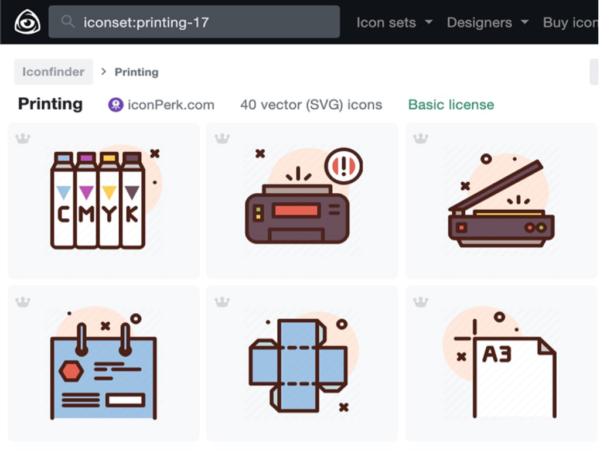Expand the Icon sets dropdown menu
Screen dimensions: 600x451
(394, 22)
